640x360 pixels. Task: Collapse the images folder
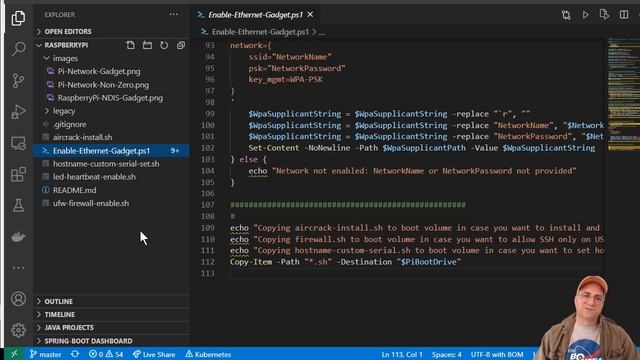[x=65, y=58]
